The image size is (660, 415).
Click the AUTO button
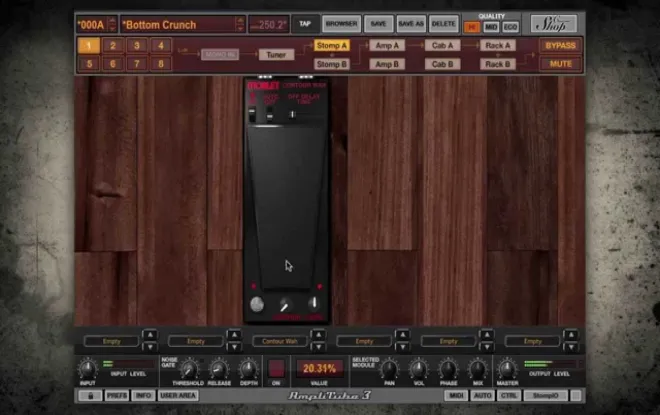pos(482,396)
